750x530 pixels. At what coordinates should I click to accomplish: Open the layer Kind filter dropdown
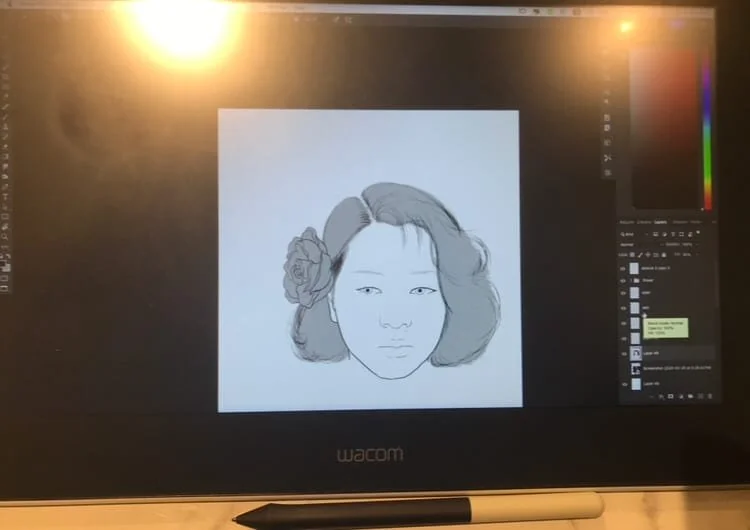[634, 234]
